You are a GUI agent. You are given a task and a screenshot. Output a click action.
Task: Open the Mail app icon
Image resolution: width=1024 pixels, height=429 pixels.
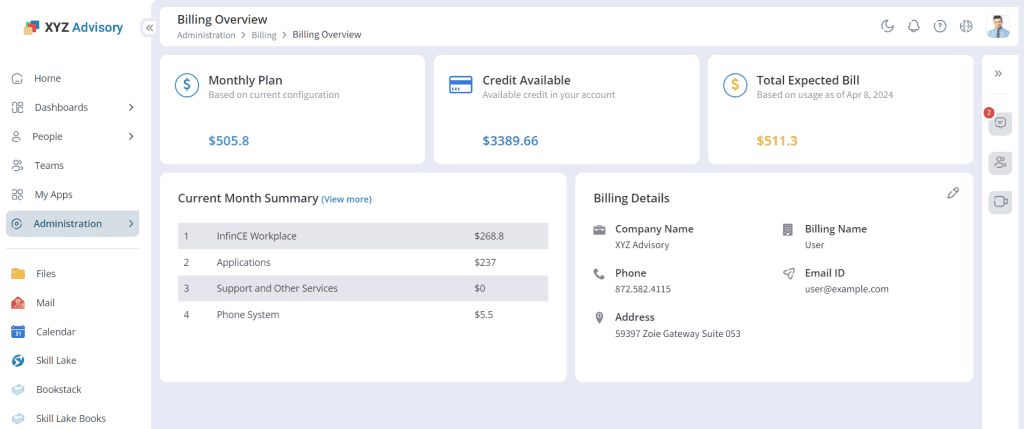(x=18, y=303)
